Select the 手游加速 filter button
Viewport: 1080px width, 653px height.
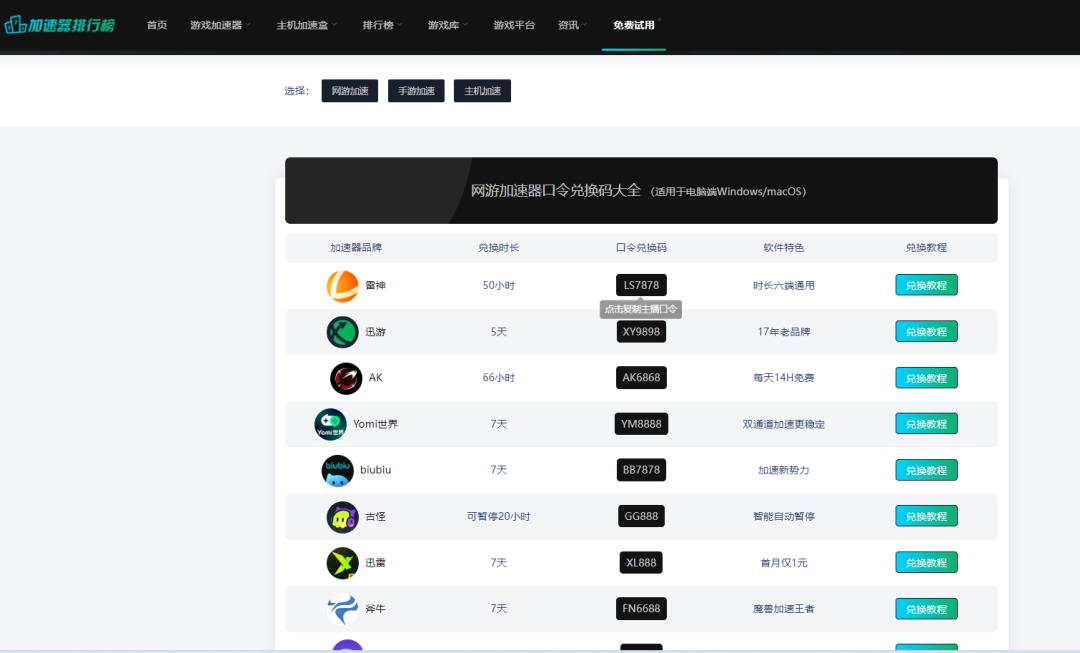[x=416, y=91]
